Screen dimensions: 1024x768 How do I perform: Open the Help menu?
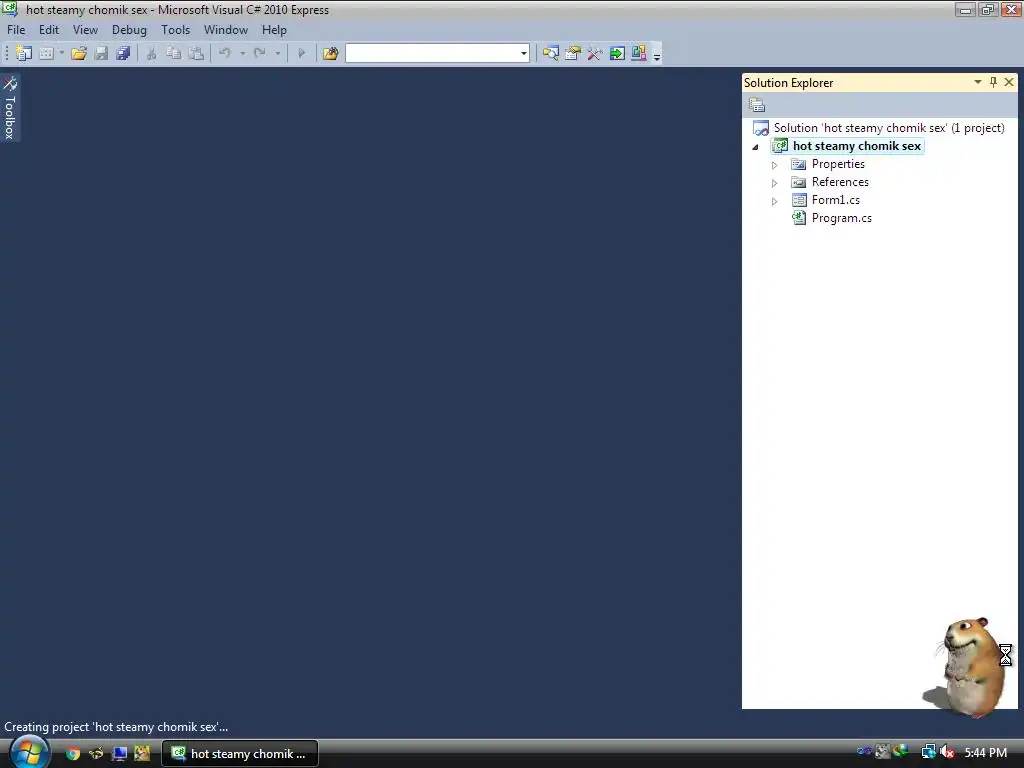(x=274, y=30)
